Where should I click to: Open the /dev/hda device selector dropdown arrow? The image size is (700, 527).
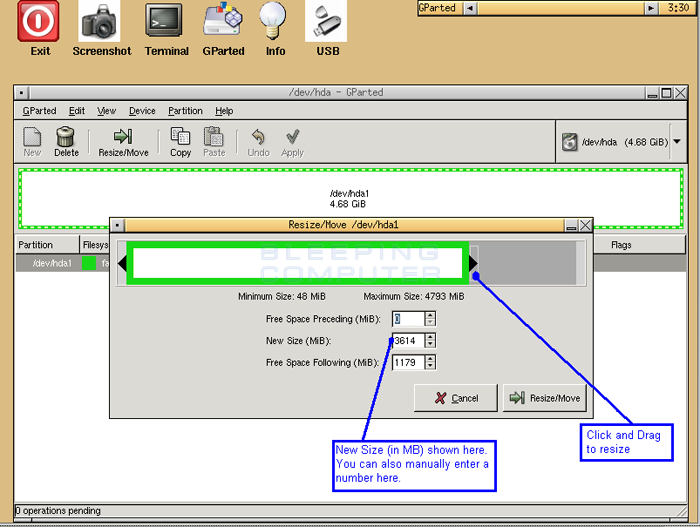pos(677,142)
